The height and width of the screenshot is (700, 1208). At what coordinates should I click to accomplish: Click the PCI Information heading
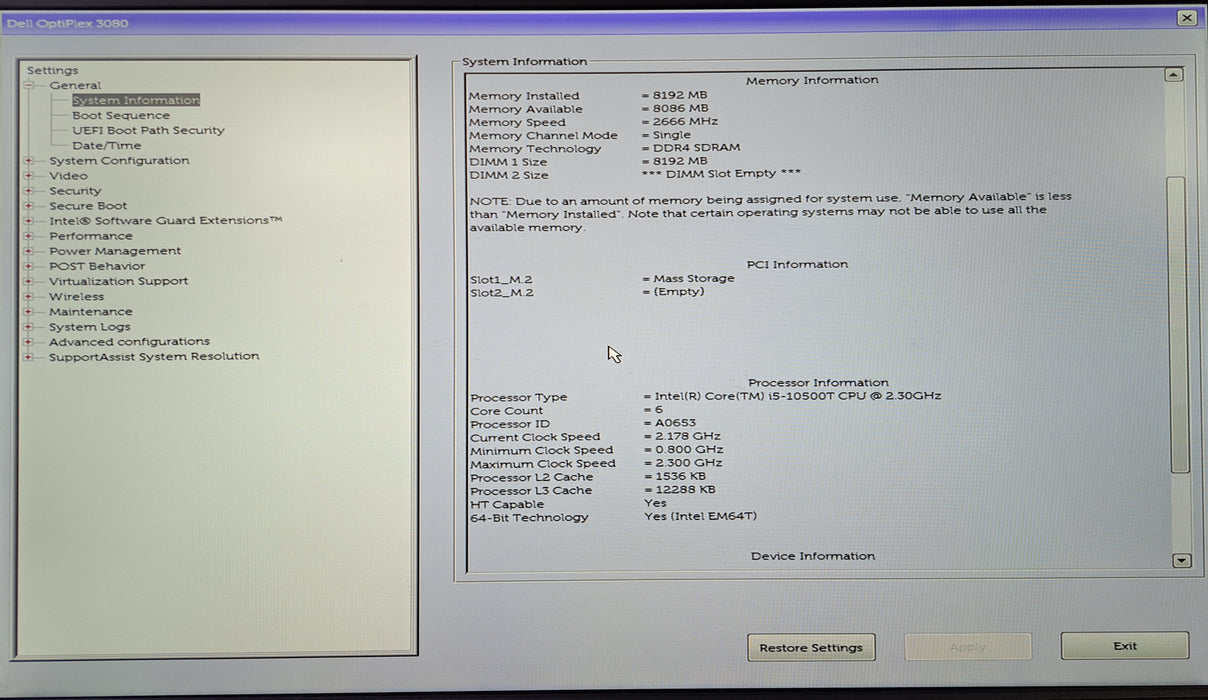click(x=797, y=264)
